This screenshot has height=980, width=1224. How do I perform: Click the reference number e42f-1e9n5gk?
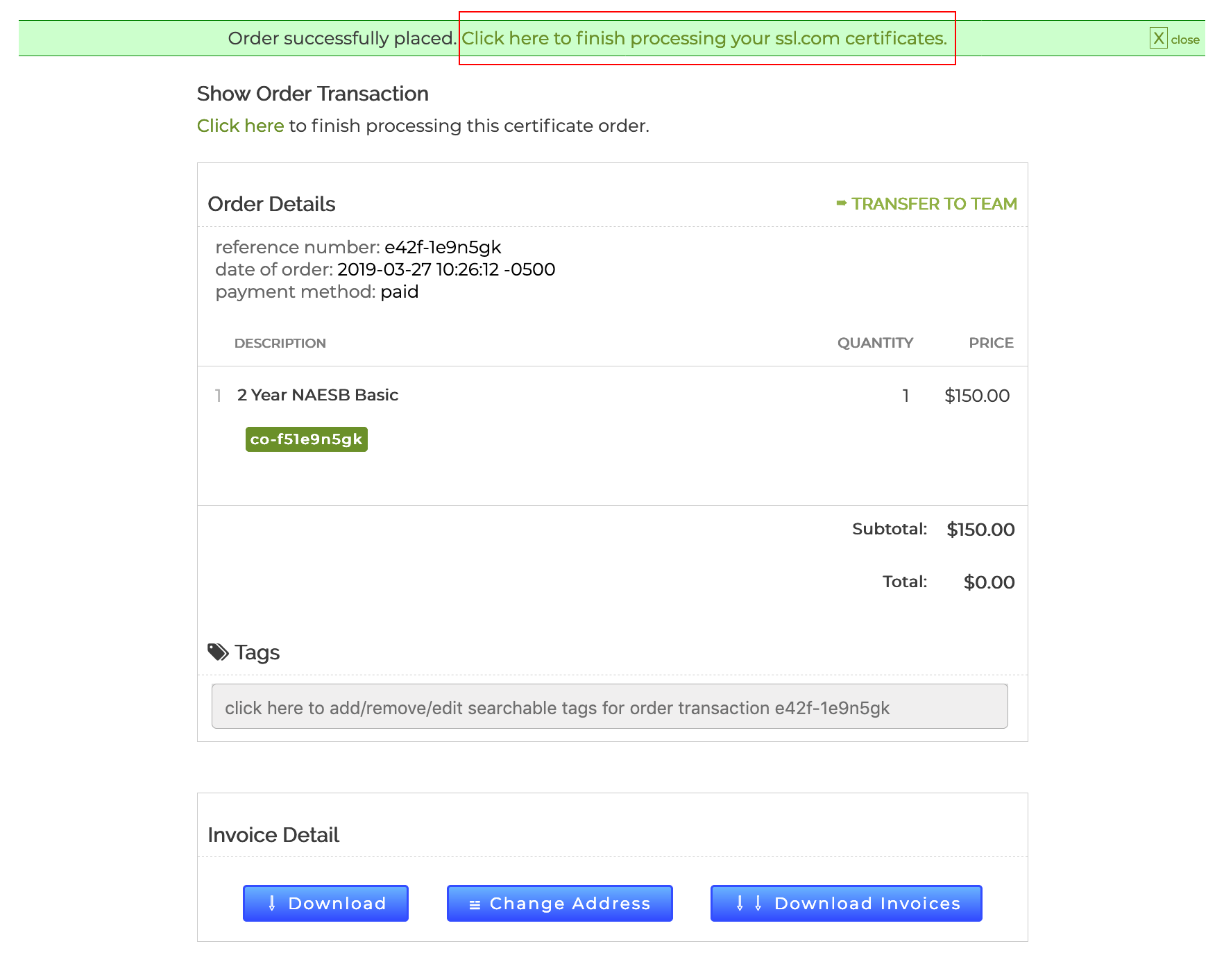(x=443, y=248)
